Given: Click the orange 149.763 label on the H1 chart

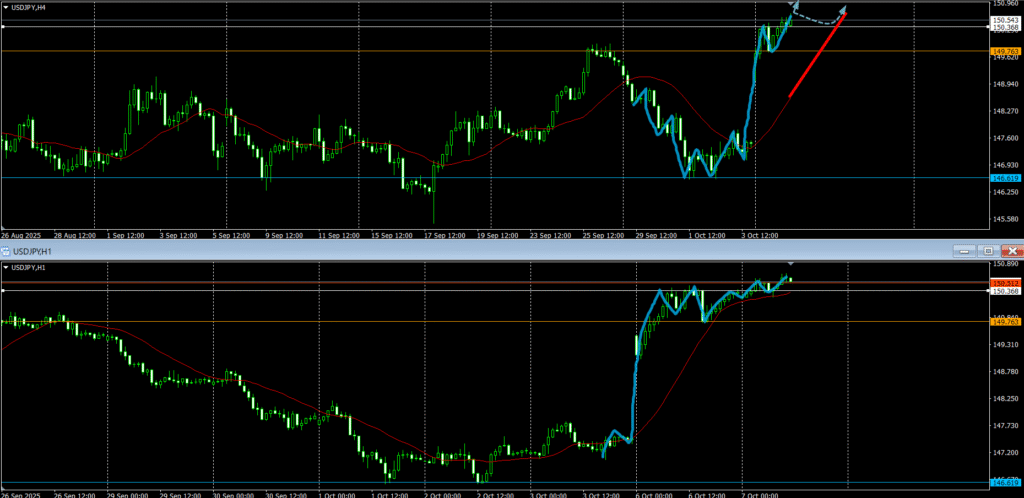Looking at the screenshot, I should pyautogui.click(x=1004, y=322).
